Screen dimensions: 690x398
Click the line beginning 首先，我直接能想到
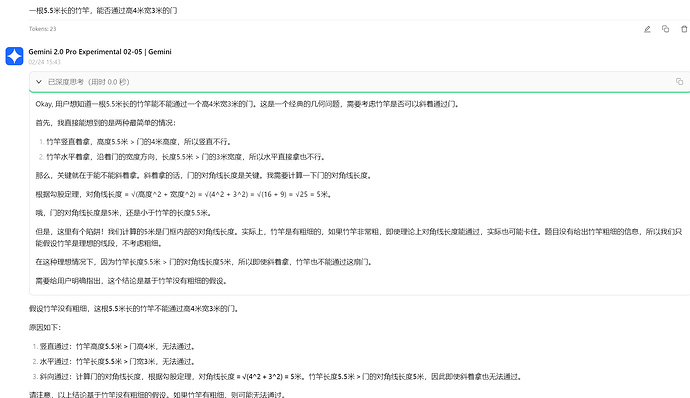(x=106, y=123)
